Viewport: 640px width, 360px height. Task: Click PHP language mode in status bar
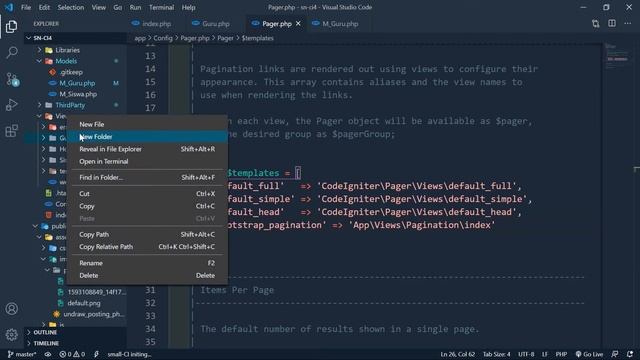click(x=561, y=354)
